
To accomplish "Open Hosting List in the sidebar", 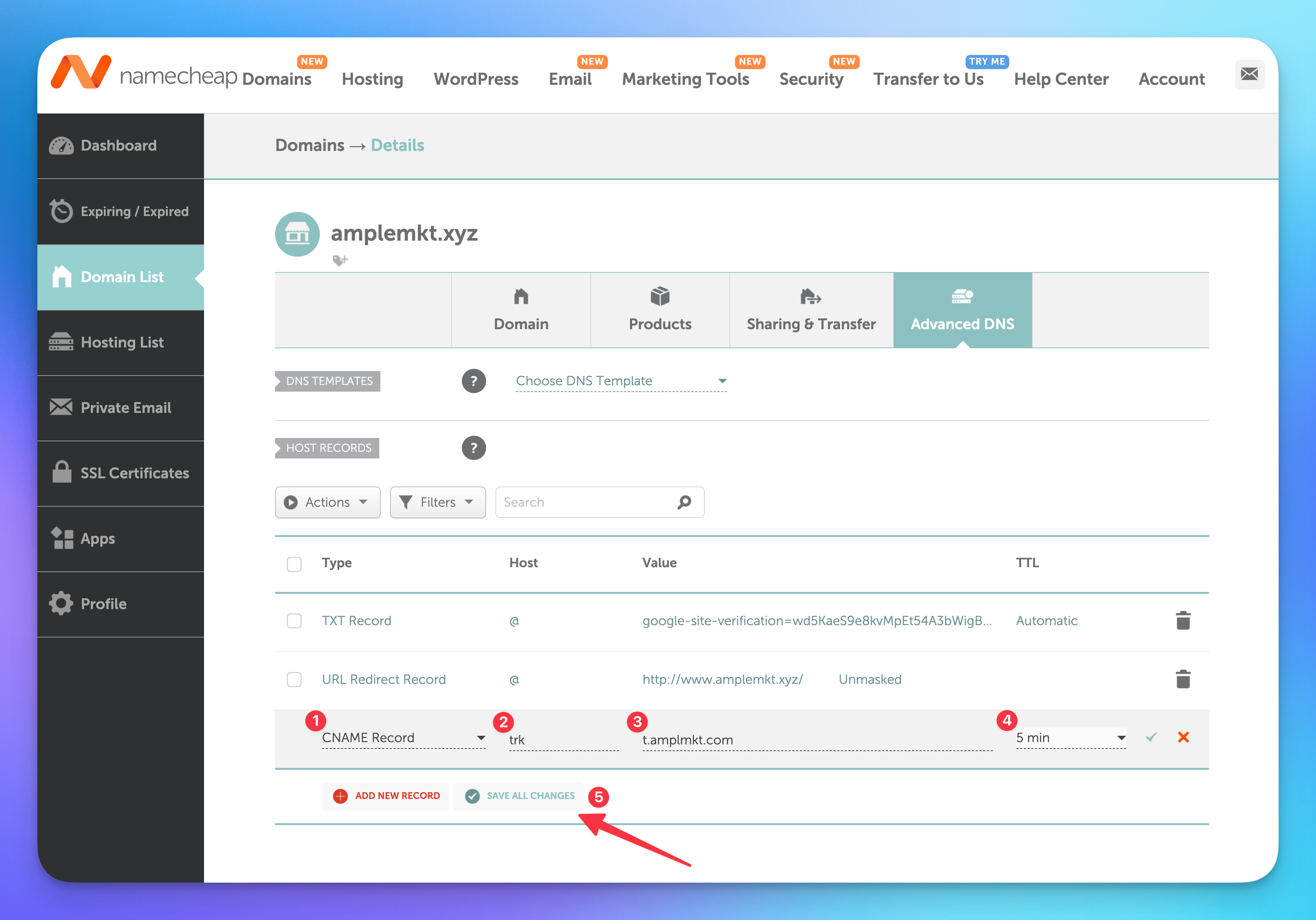I will pos(121,342).
